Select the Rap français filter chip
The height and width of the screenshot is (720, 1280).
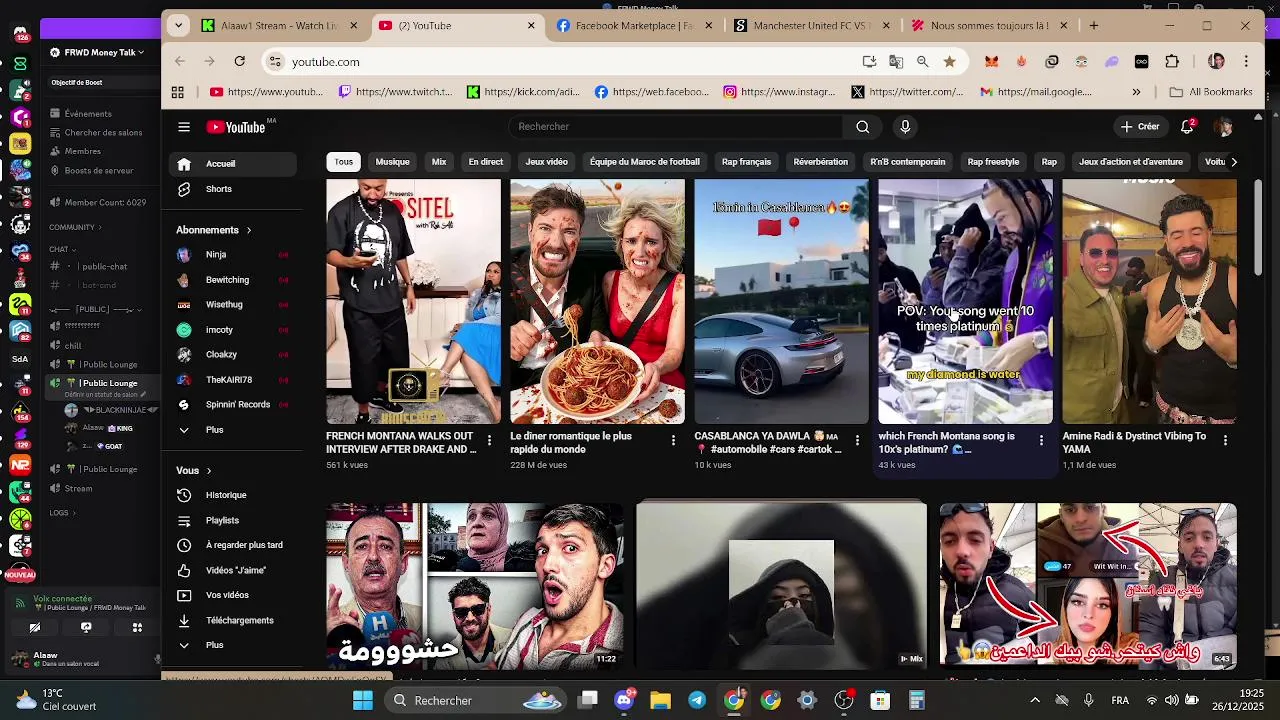pos(746,162)
